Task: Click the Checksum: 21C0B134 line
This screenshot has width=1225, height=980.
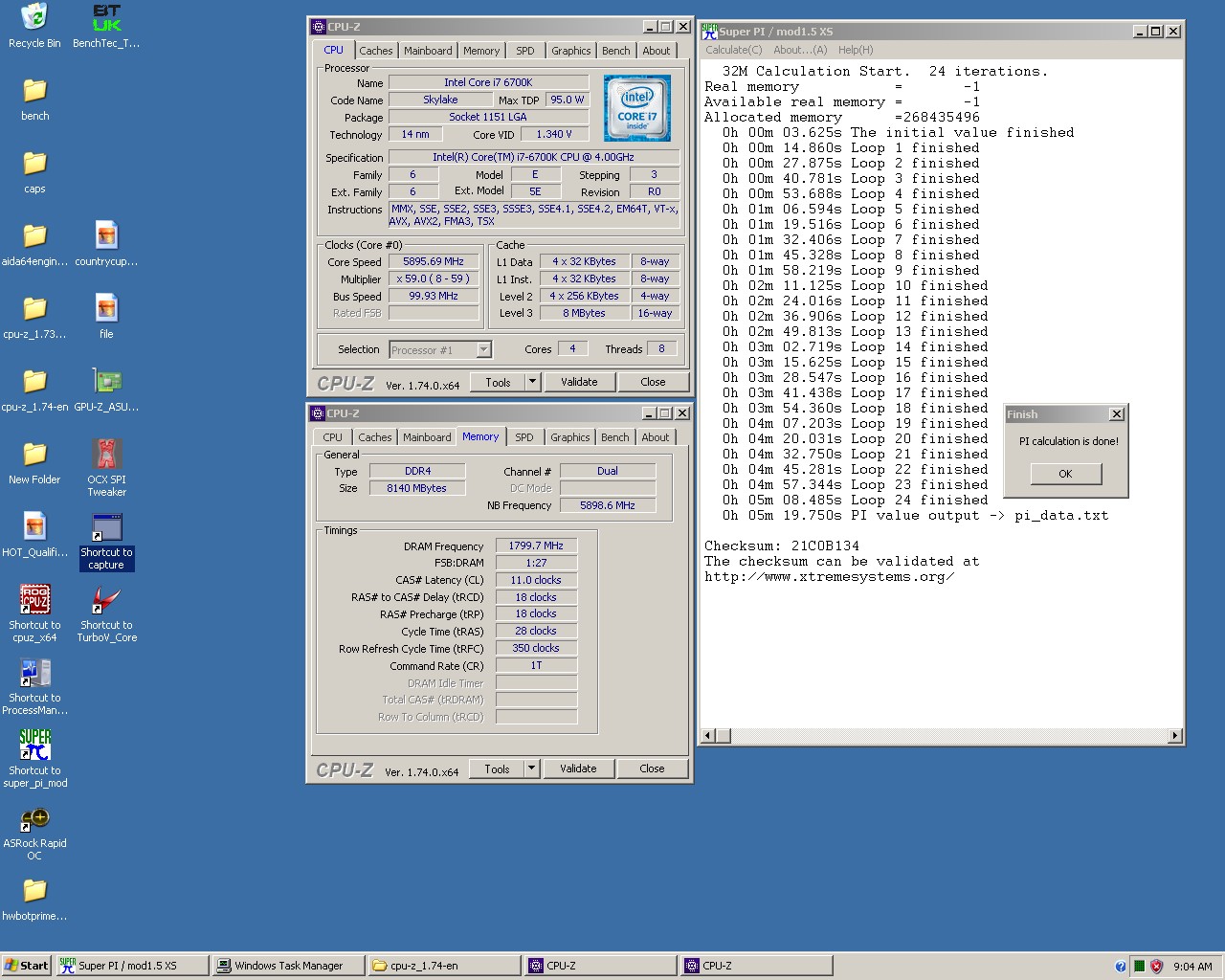Action: coord(782,546)
